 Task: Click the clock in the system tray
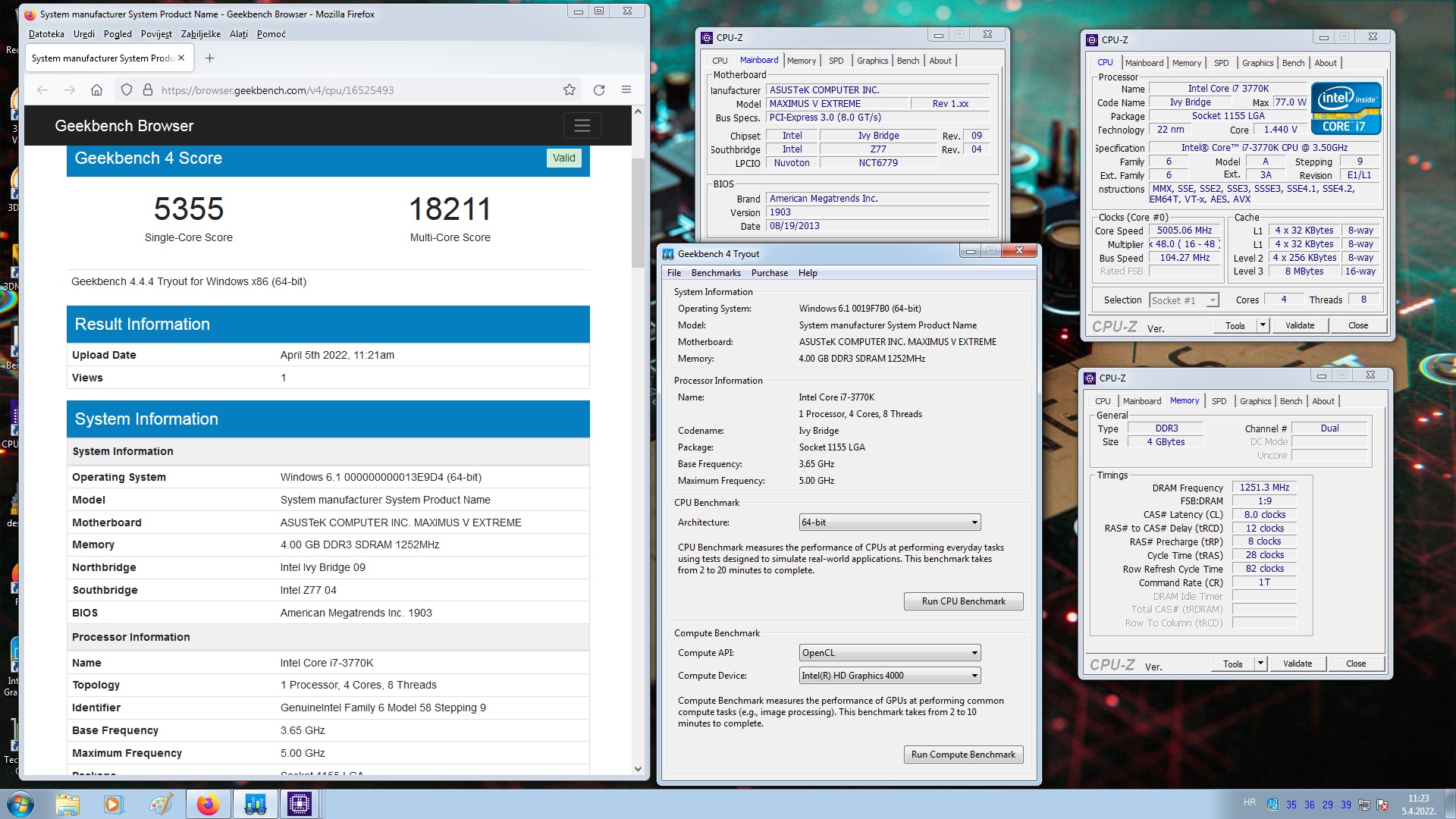tap(1419, 805)
